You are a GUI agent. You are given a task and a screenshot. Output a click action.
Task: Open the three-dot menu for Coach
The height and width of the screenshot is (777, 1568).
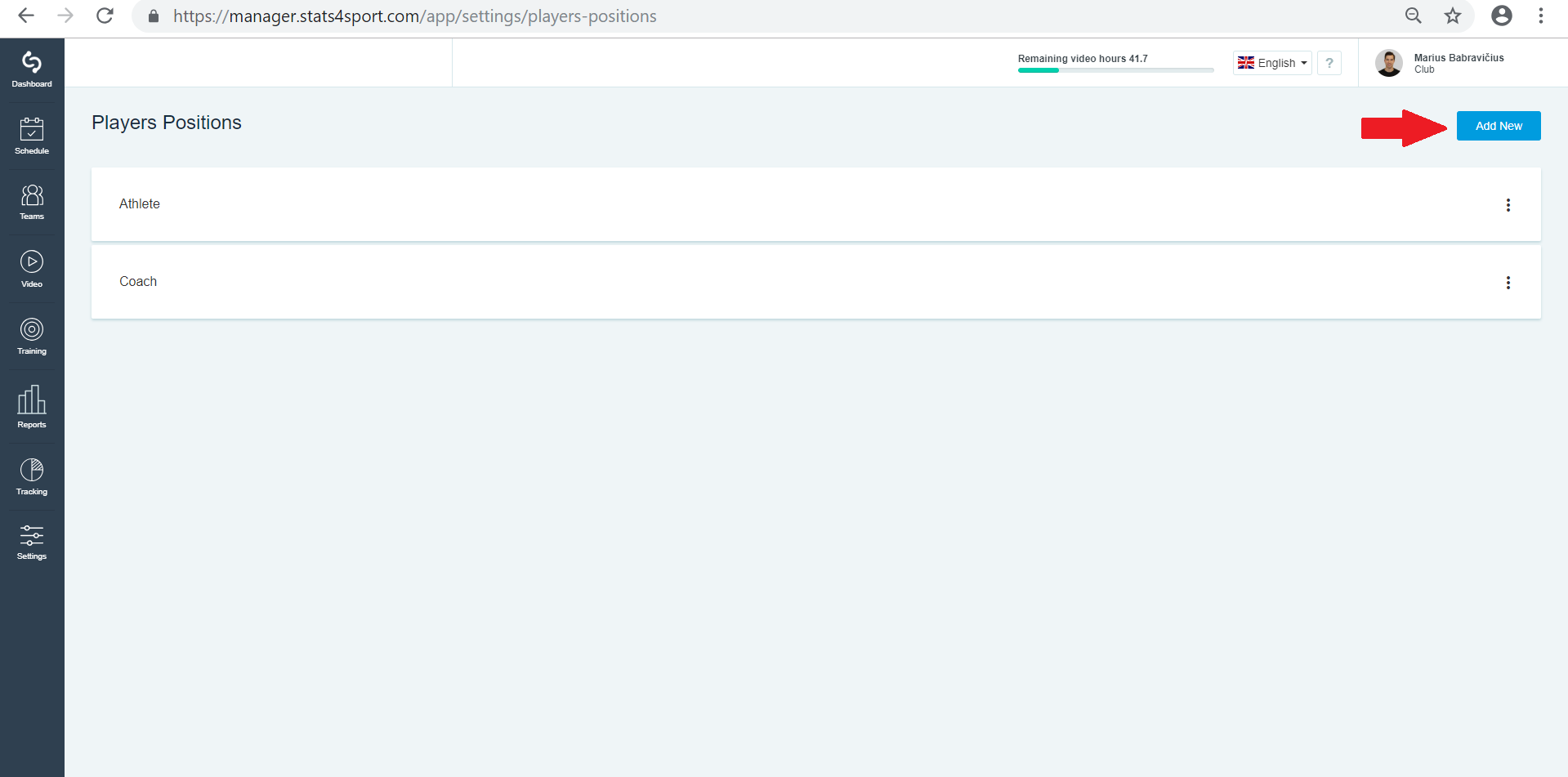click(x=1508, y=283)
